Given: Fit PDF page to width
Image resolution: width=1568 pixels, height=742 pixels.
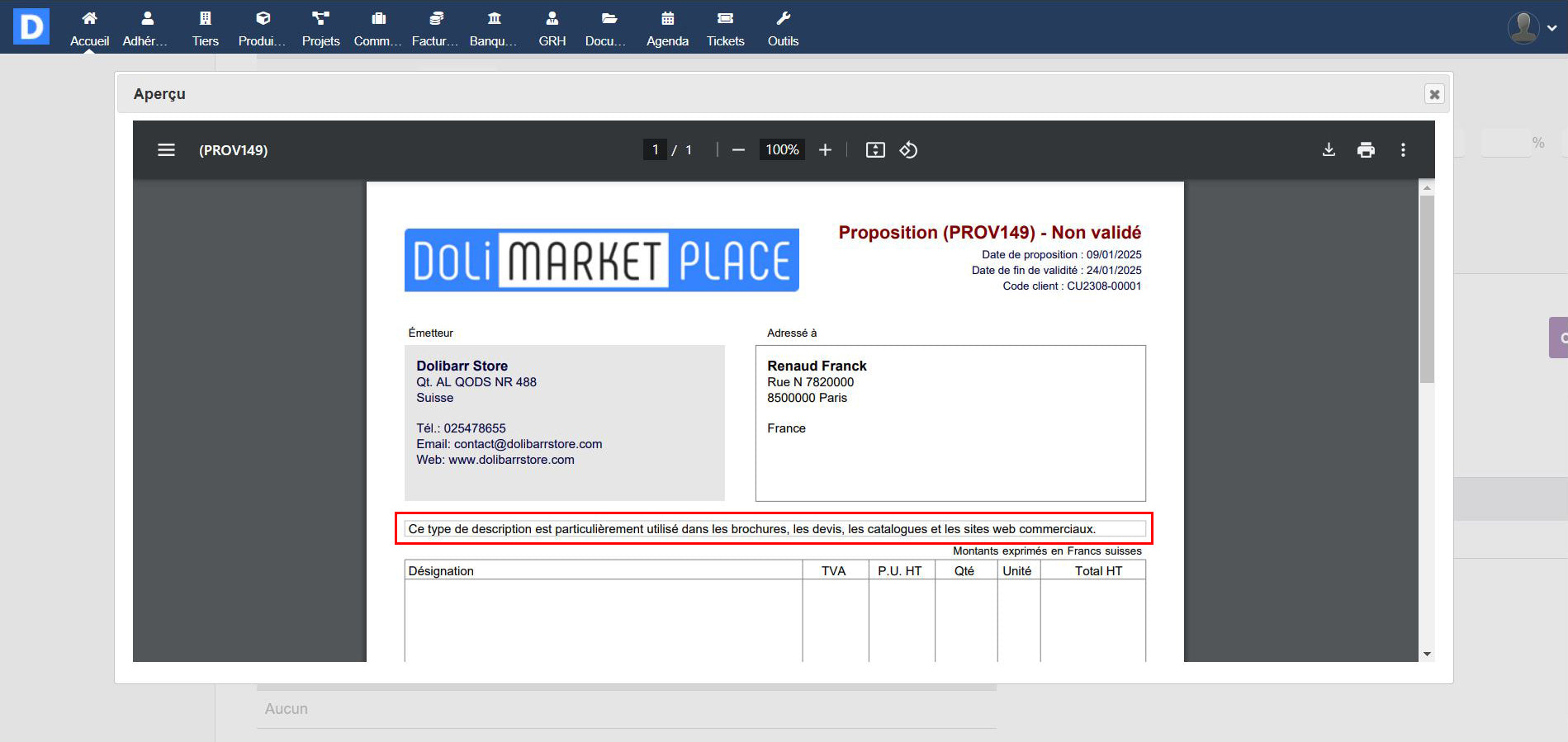Looking at the screenshot, I should pyautogui.click(x=874, y=149).
